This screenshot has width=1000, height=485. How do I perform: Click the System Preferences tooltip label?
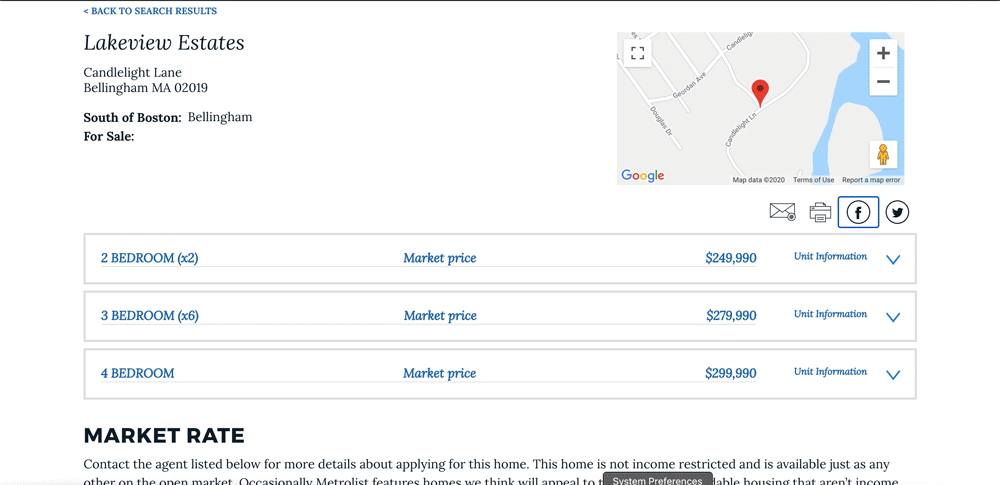point(658,480)
